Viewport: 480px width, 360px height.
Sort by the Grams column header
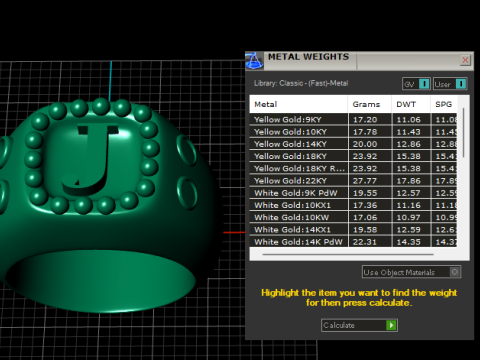369,104
